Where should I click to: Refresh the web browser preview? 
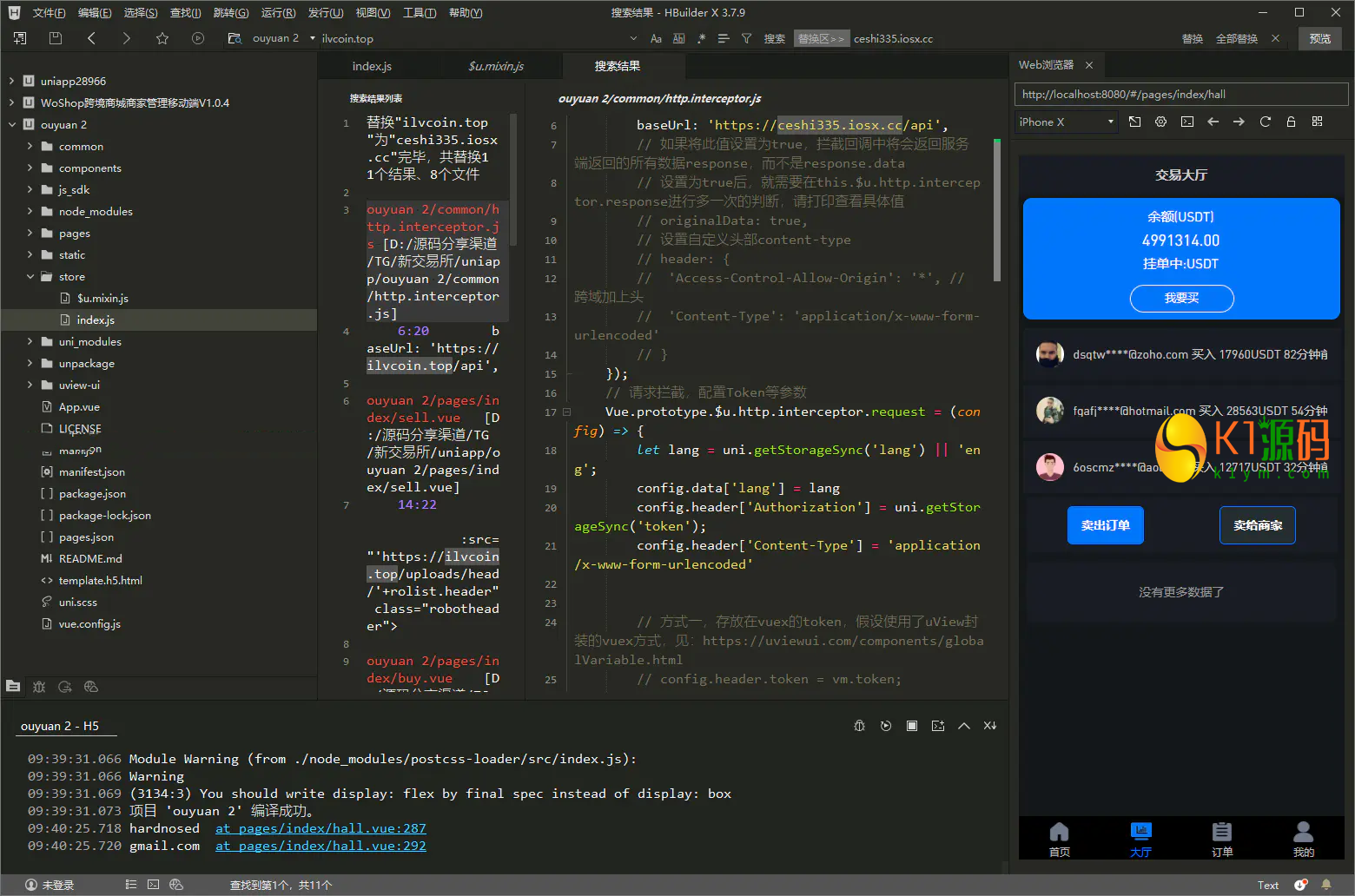(1265, 122)
